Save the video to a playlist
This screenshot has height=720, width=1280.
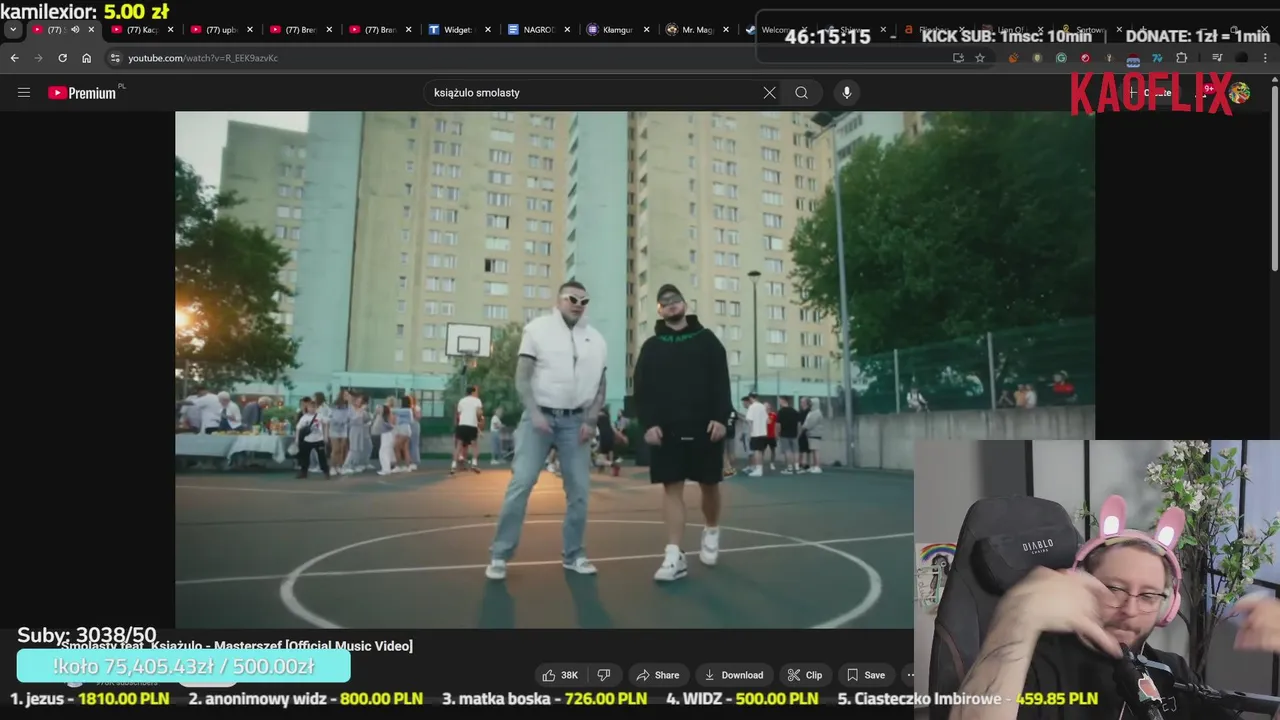coord(865,675)
